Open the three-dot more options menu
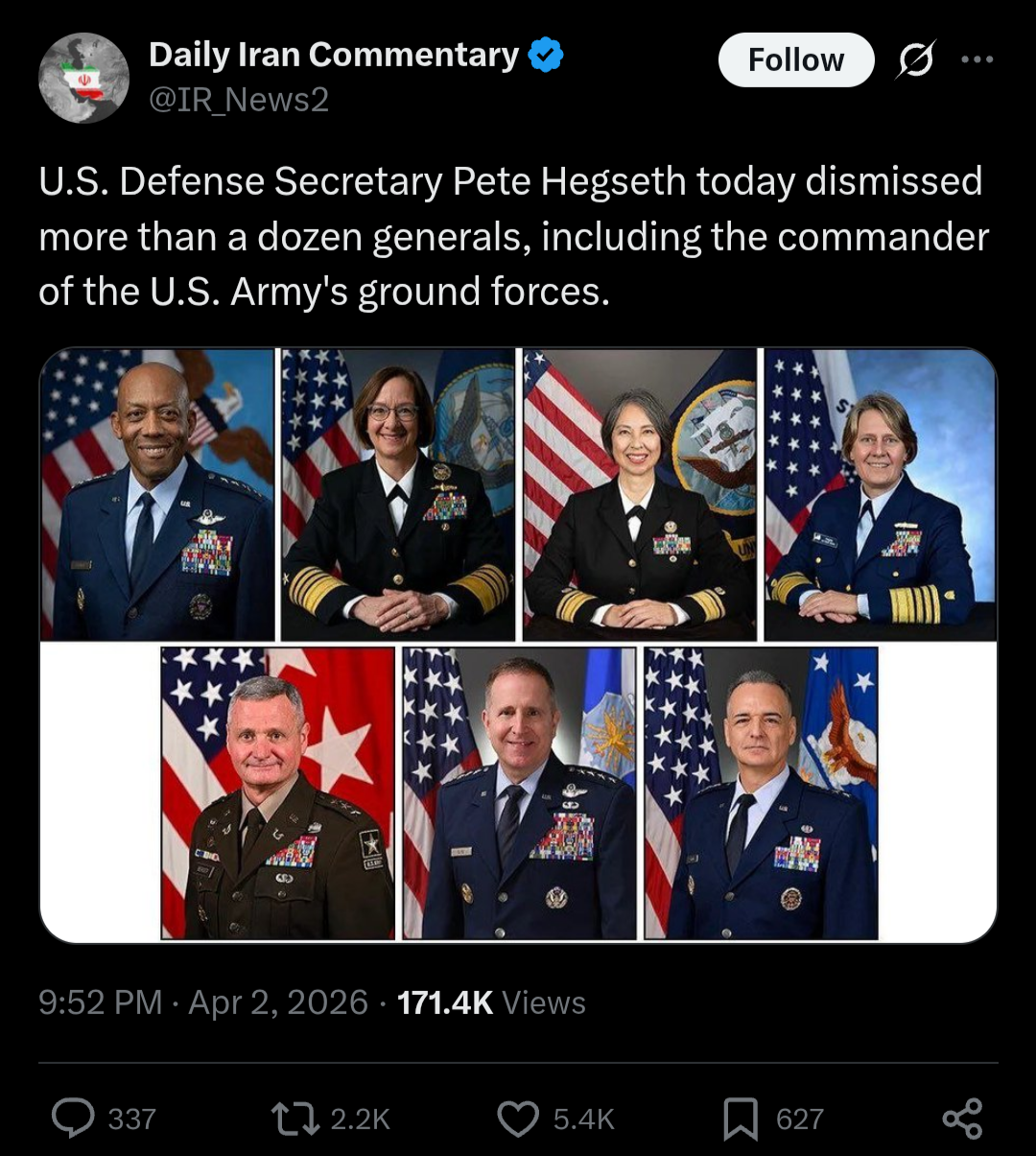1036x1156 pixels. [977, 60]
